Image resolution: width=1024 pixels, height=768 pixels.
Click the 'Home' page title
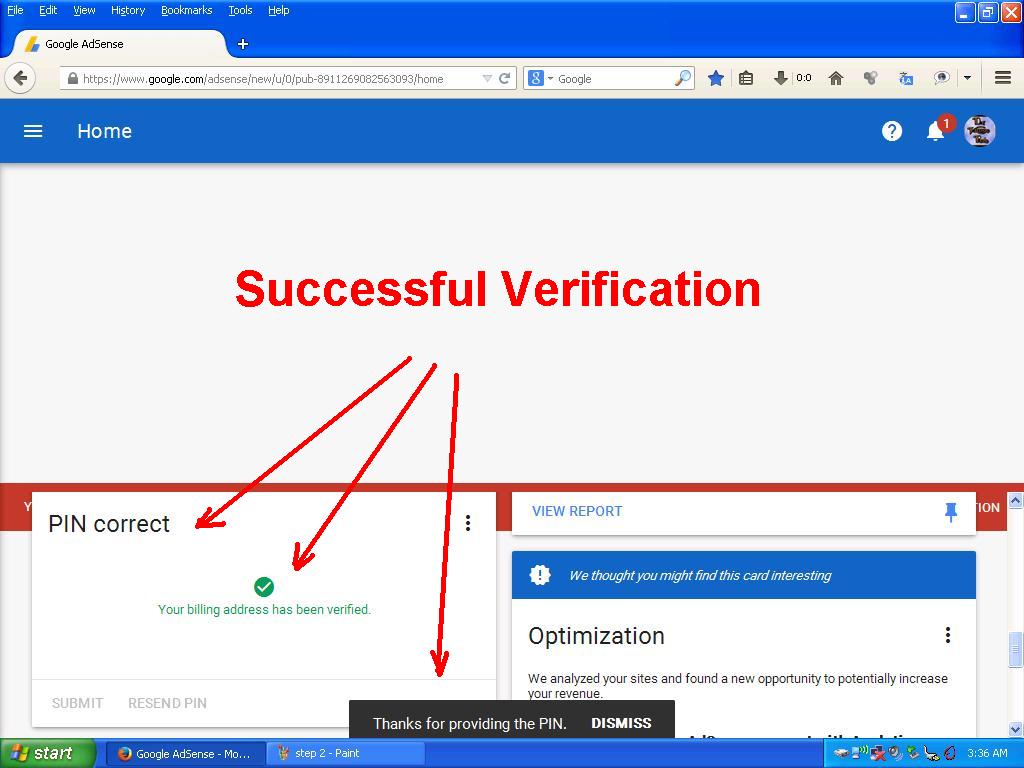click(104, 131)
